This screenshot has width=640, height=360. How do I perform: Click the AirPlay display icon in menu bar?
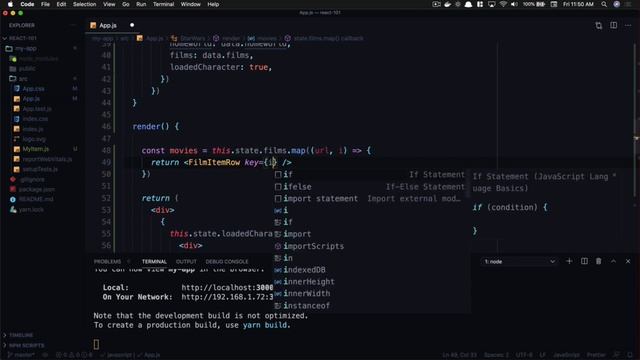click(x=491, y=4)
